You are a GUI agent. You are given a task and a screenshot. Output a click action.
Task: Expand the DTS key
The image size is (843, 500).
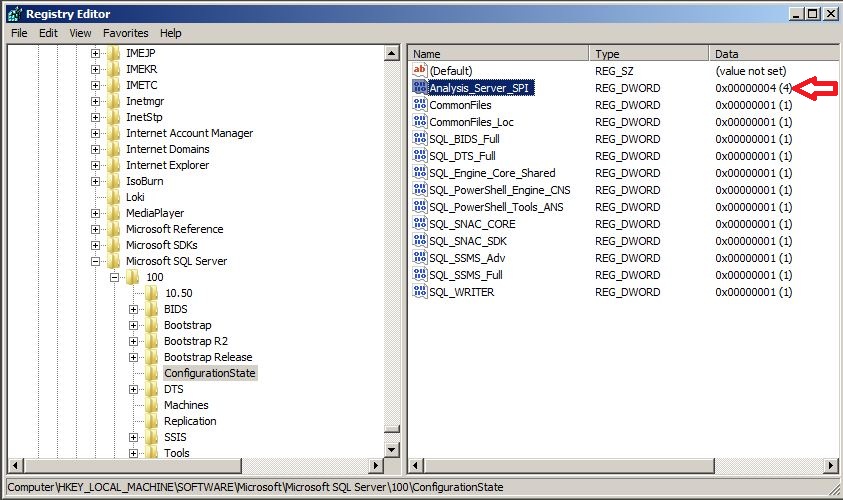point(133,389)
